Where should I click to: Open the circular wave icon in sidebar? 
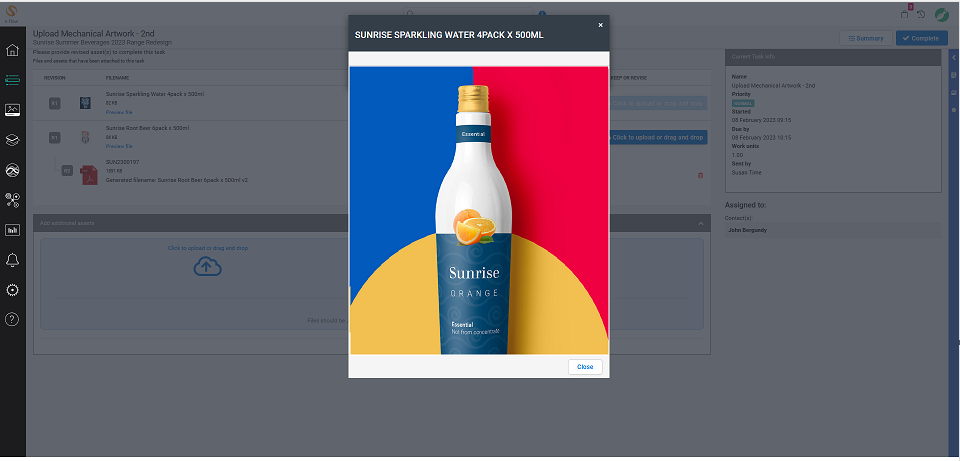click(12, 170)
